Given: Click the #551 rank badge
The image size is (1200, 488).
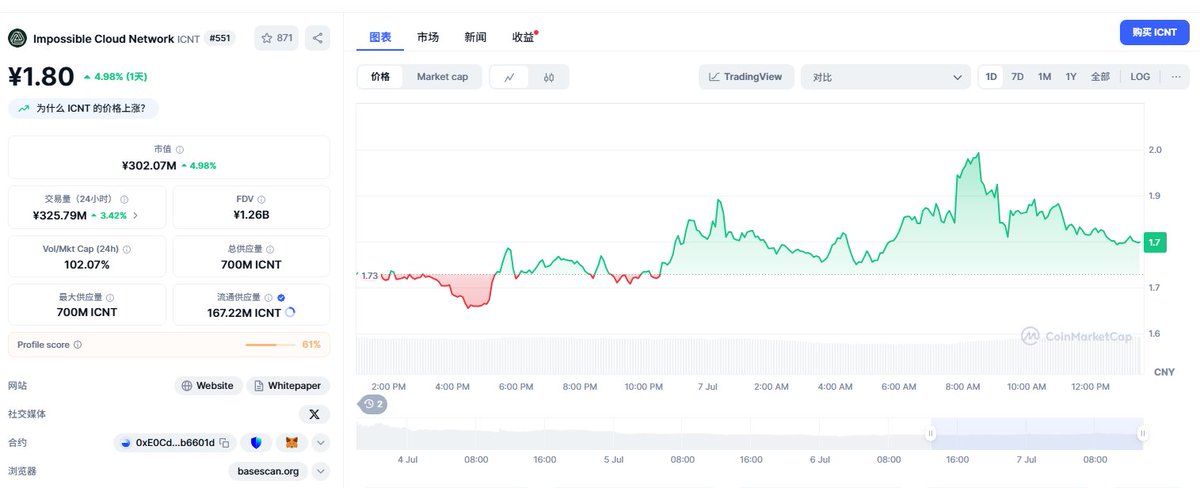Looking at the screenshot, I should [x=218, y=38].
